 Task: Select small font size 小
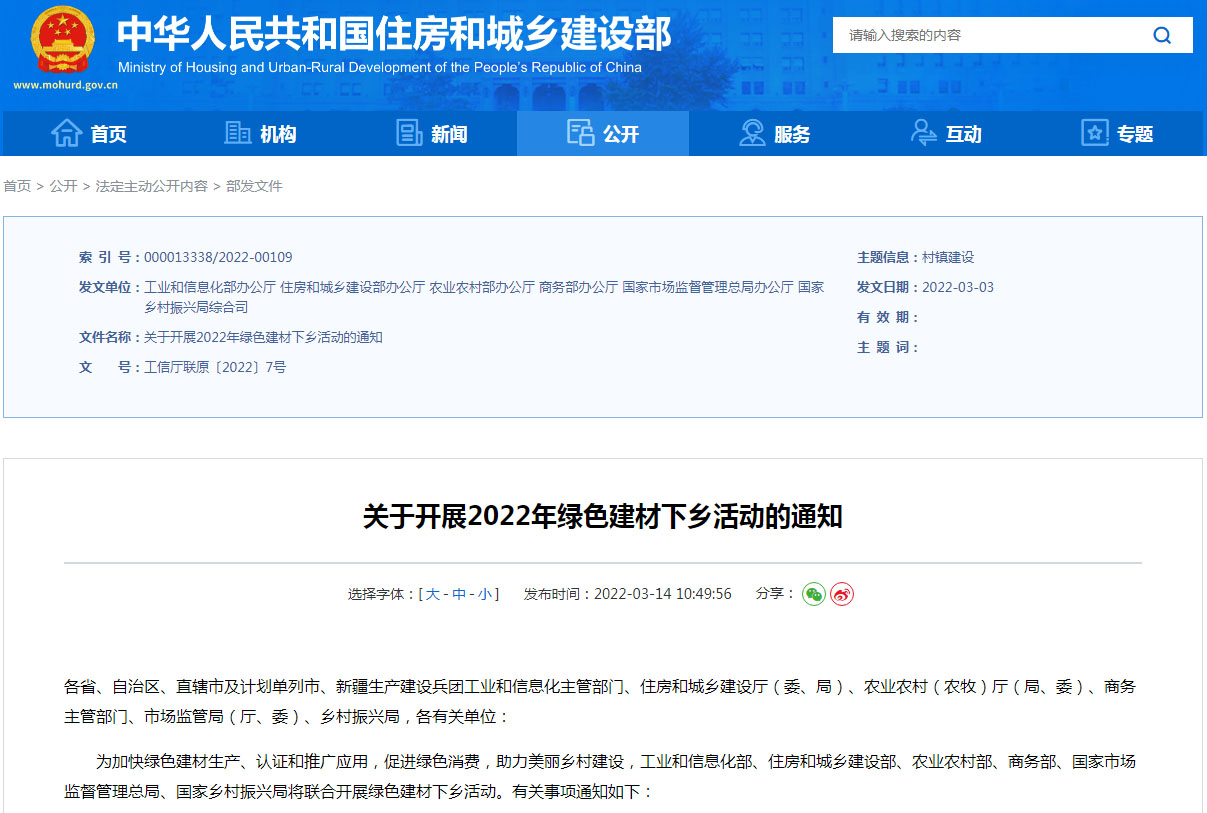coord(484,594)
